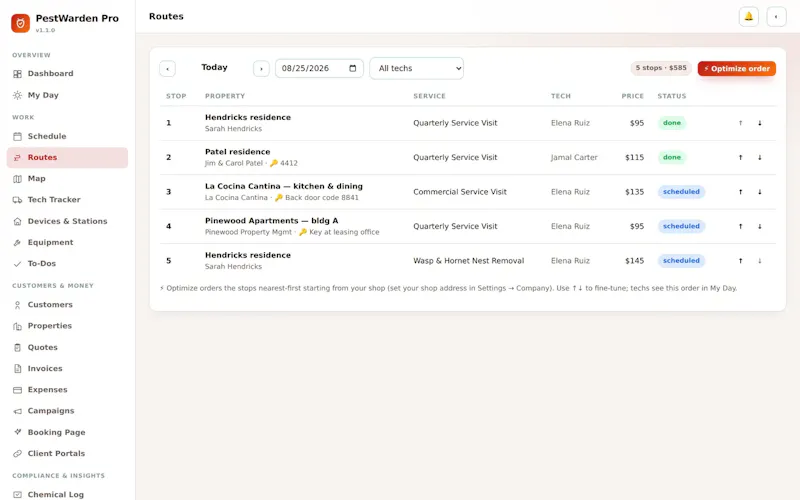Click scheduled status for La Cocina Cantina
This screenshot has width=800, height=500.
click(x=681, y=192)
